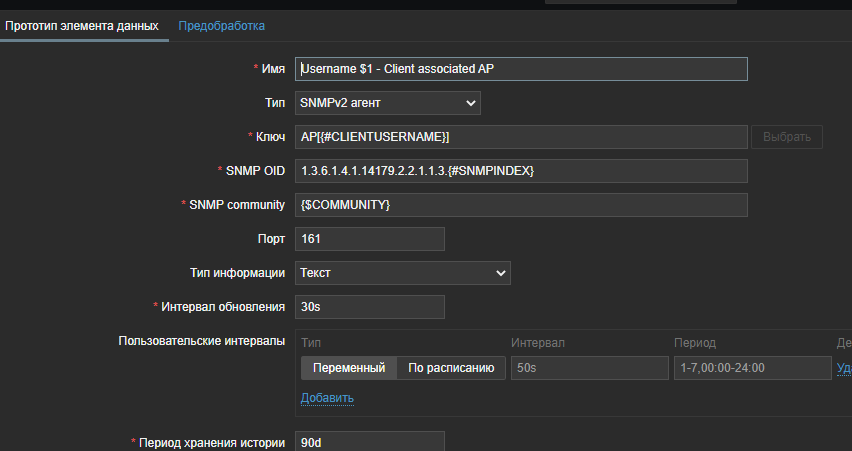This screenshot has height=451, width=852.
Task: Select the Переменный interval type
Action: tap(349, 368)
